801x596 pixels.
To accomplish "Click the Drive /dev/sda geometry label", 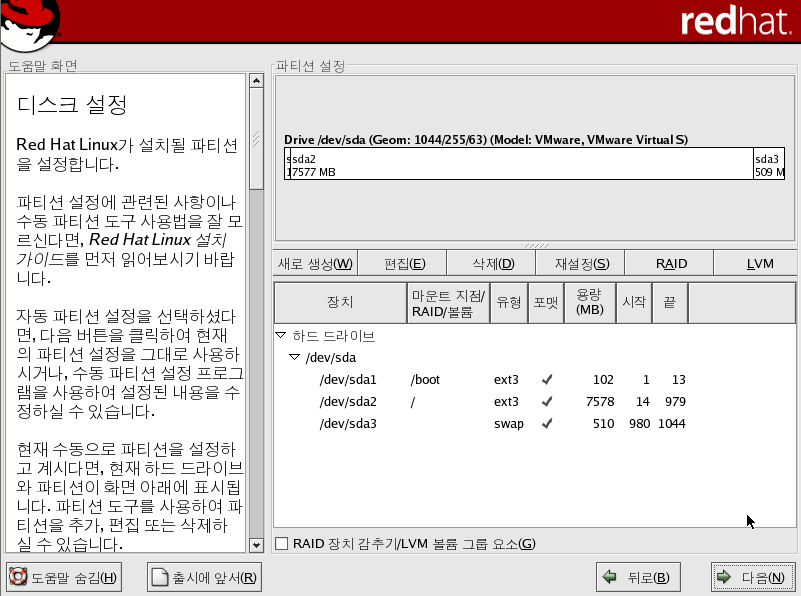I will (x=486, y=139).
